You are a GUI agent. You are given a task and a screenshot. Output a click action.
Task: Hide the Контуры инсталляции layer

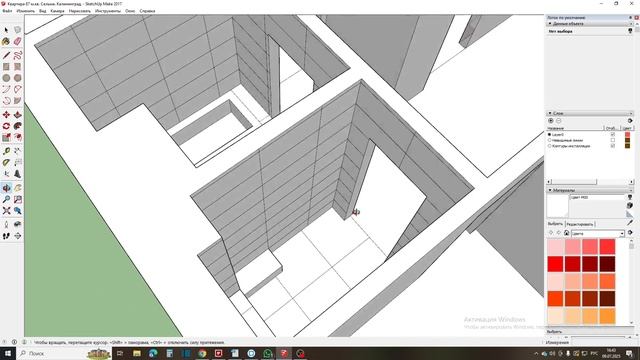click(613, 146)
